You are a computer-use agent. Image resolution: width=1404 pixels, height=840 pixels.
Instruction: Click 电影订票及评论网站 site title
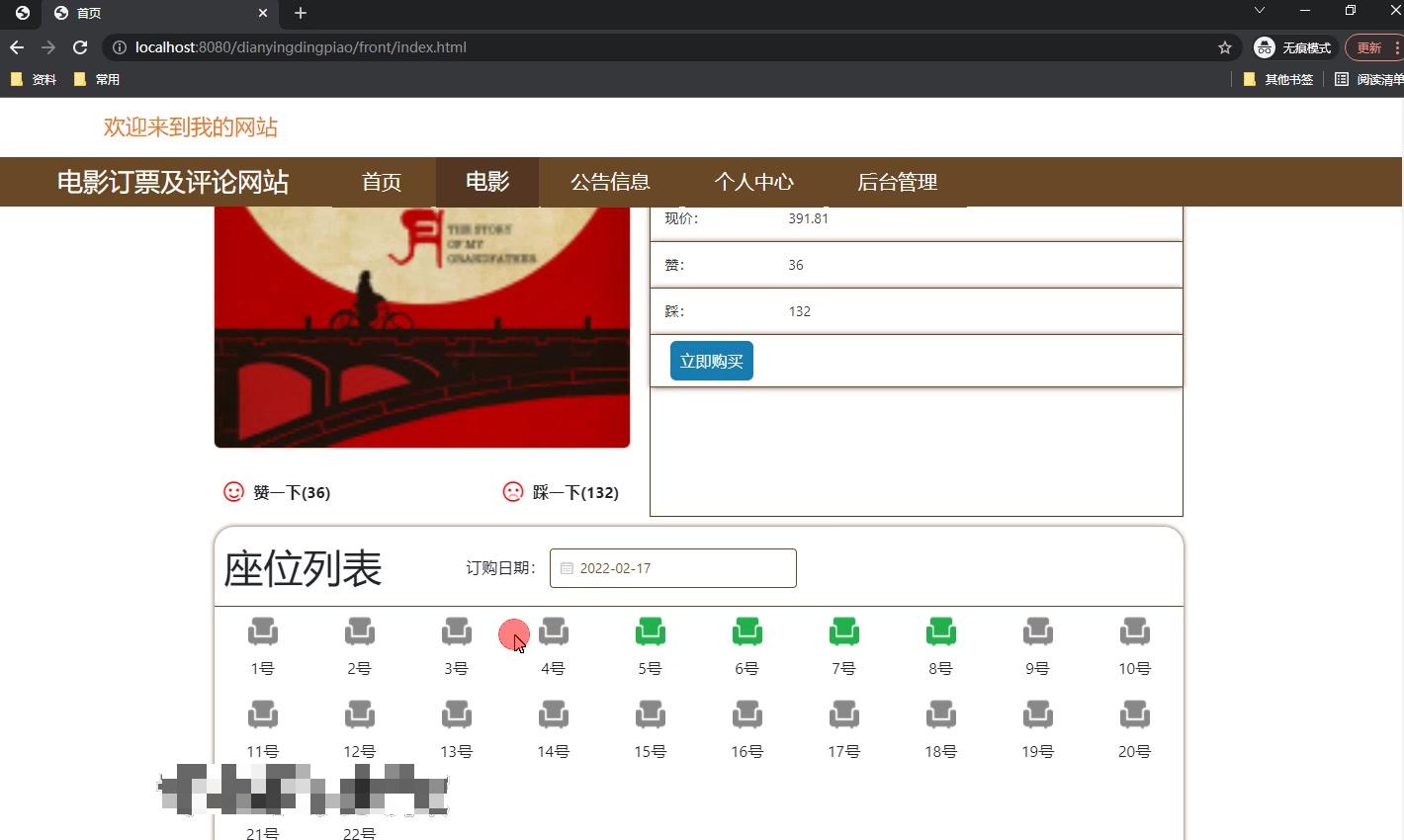click(x=173, y=182)
